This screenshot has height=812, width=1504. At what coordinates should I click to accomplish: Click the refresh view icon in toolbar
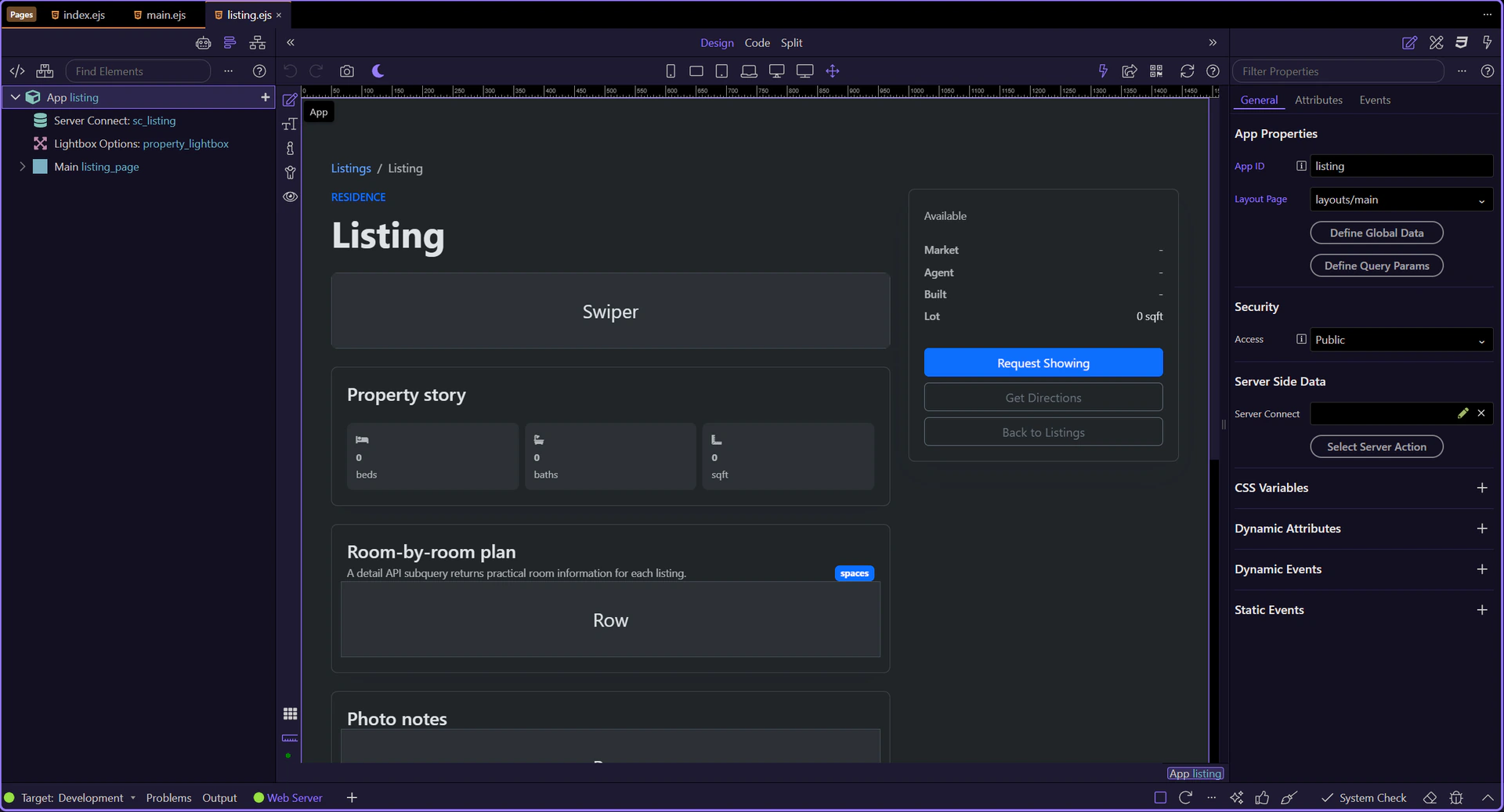click(1187, 71)
